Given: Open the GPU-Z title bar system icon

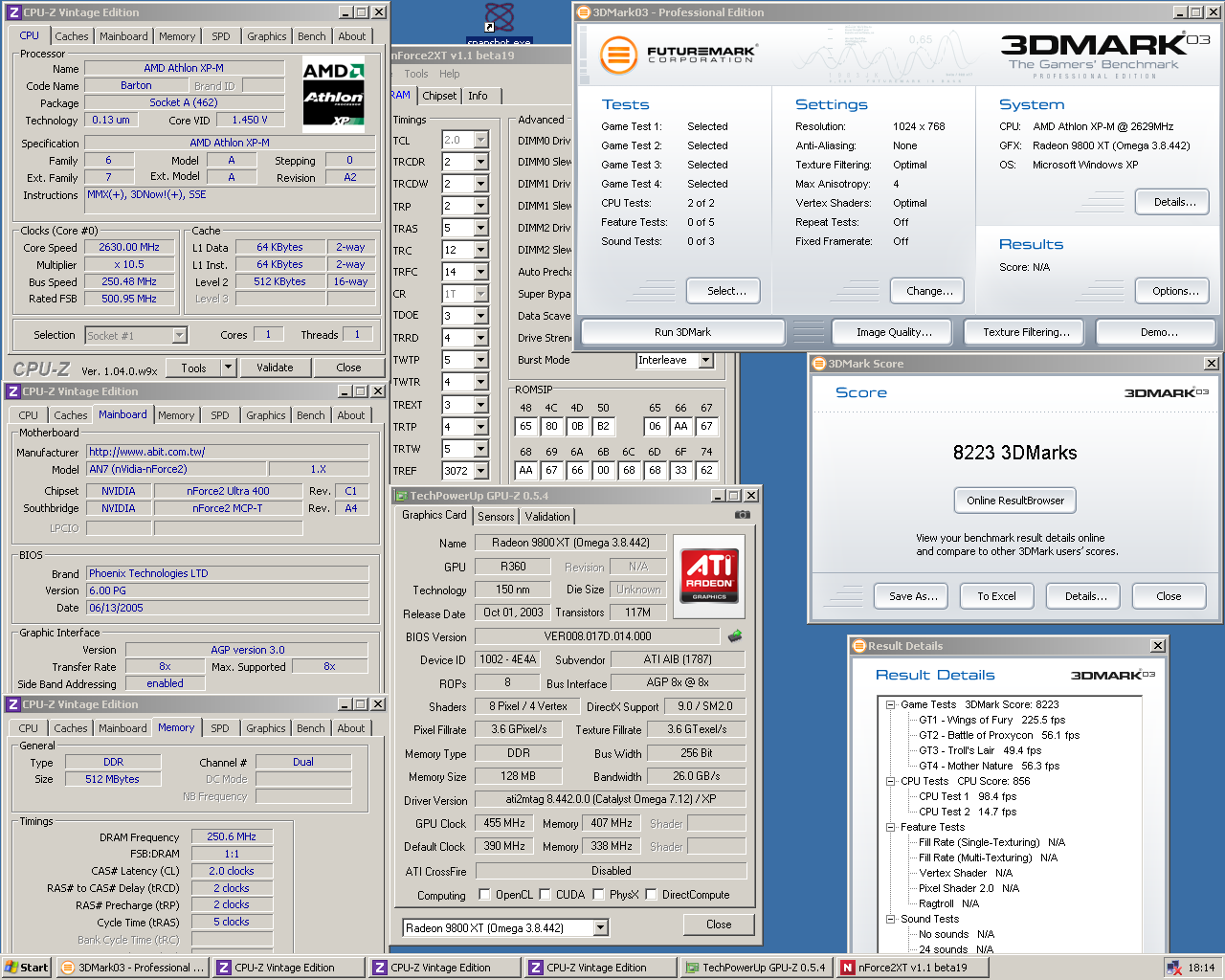Looking at the screenshot, I should [401, 496].
